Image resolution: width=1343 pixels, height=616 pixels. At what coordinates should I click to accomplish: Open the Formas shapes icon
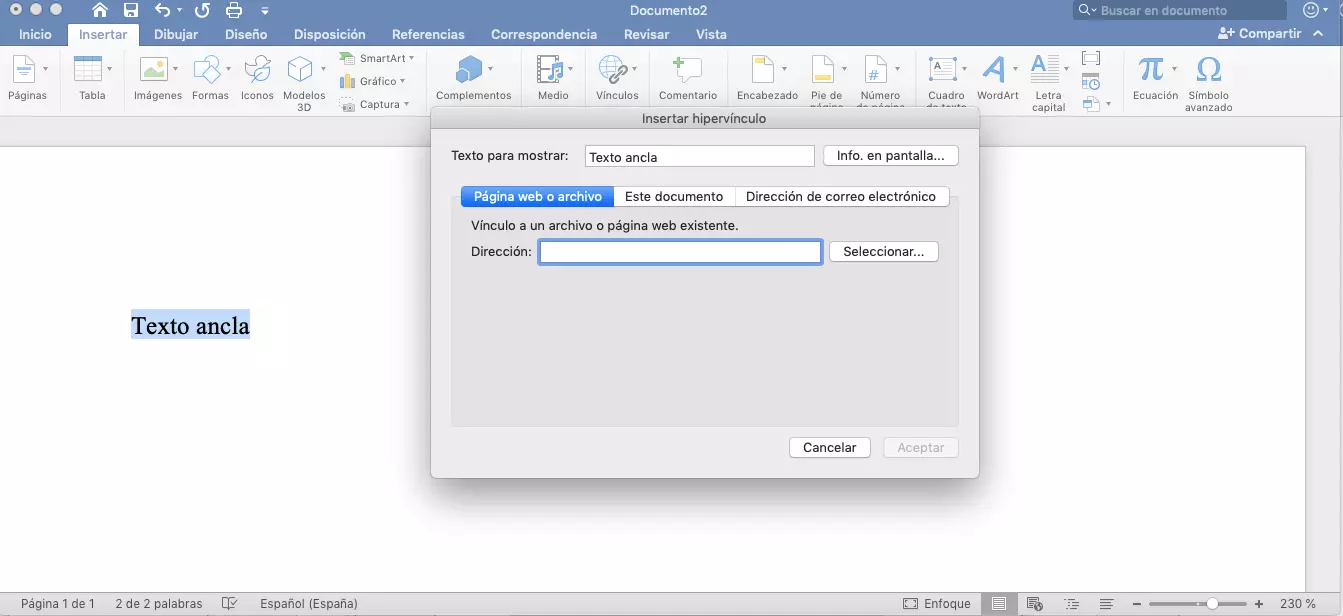click(x=207, y=69)
